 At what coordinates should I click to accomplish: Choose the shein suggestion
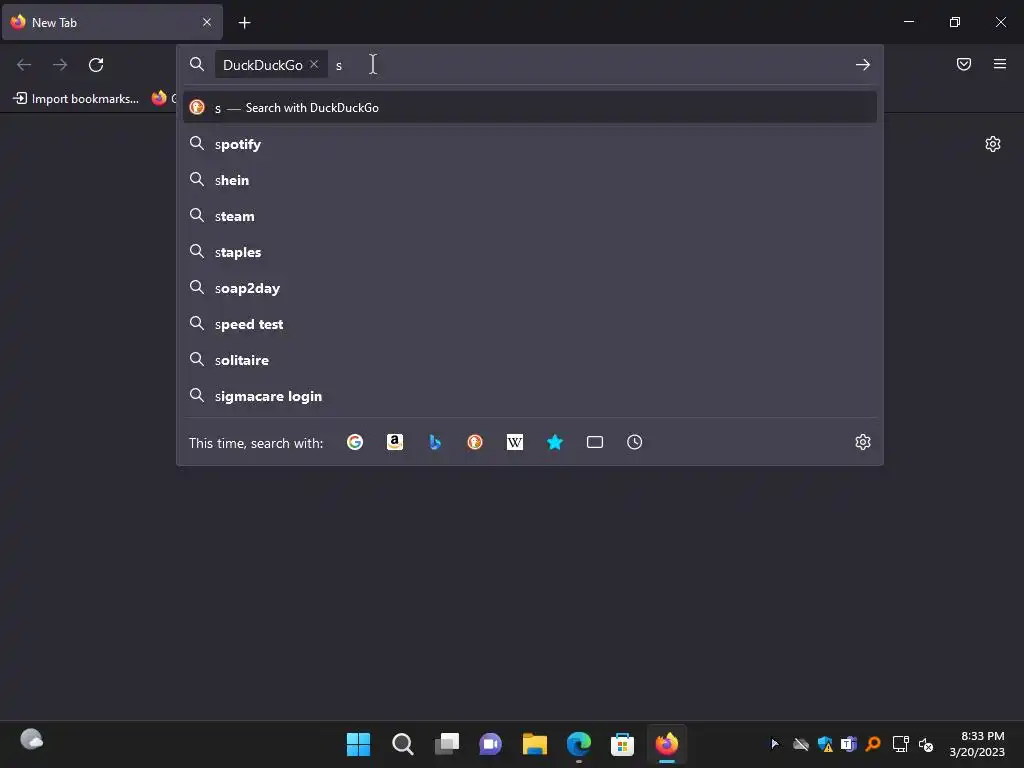(x=530, y=180)
